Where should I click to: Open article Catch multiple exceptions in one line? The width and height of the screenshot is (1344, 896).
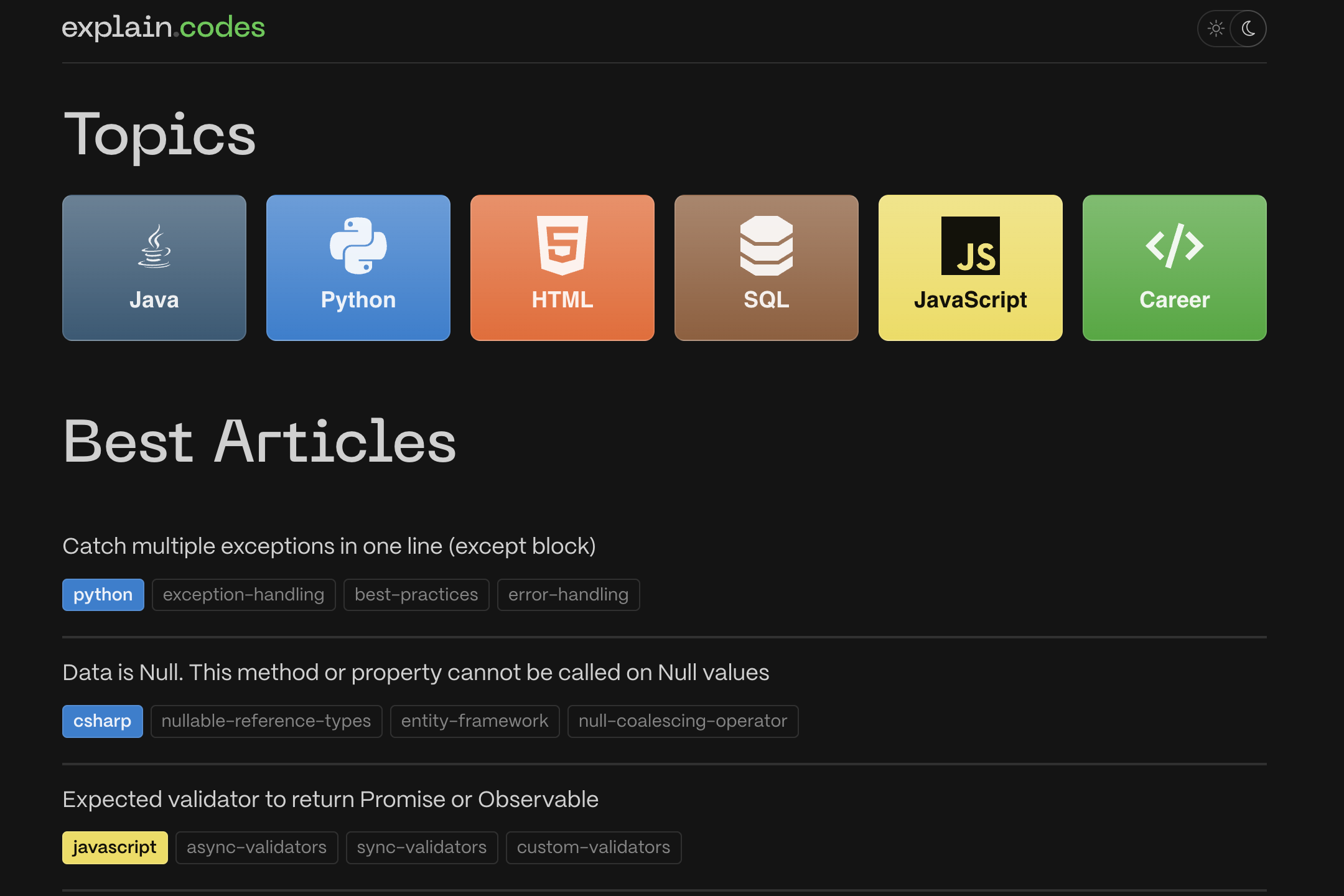coord(329,546)
